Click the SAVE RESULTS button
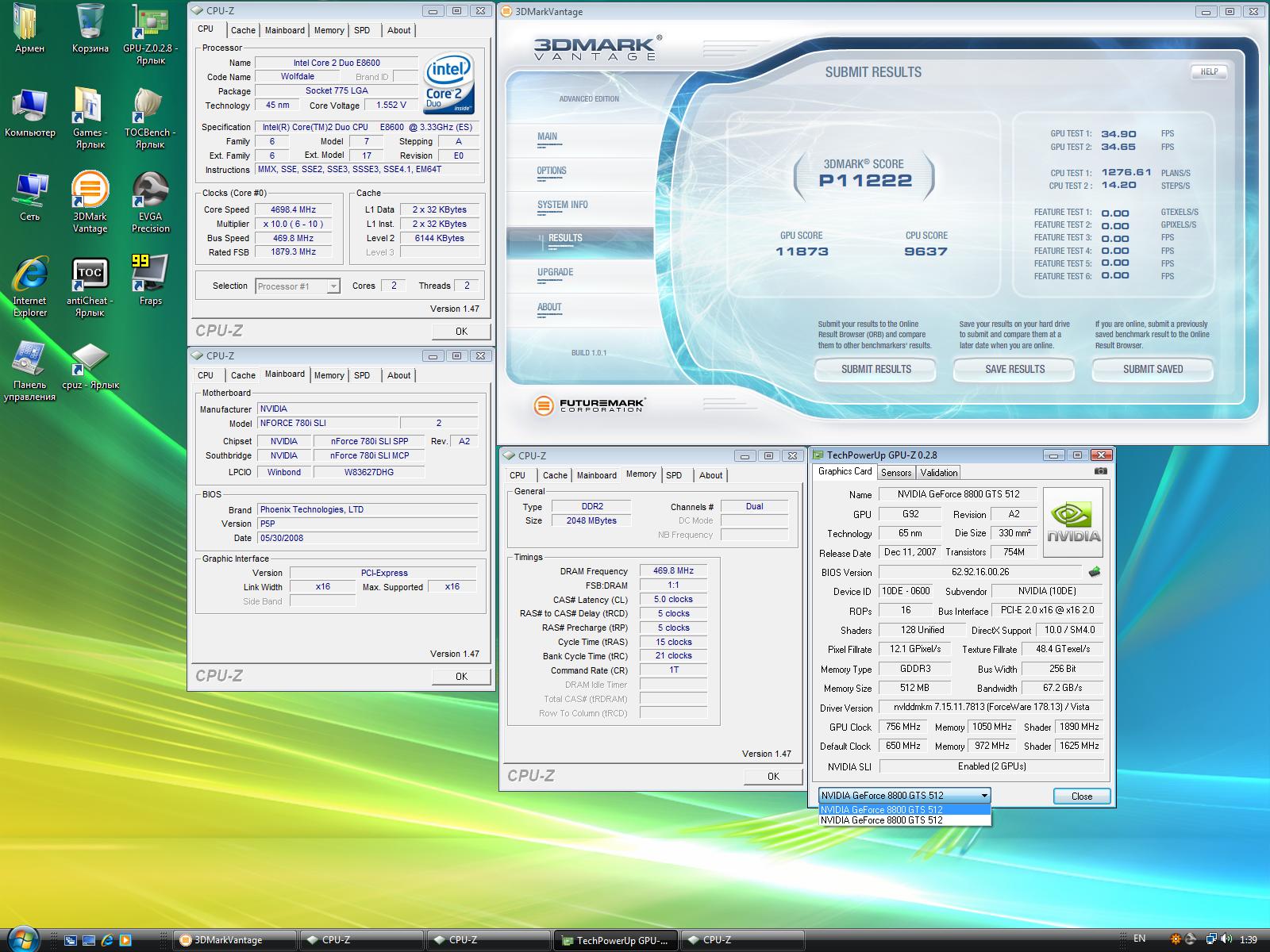Viewport: 1270px width, 952px height. [1014, 370]
